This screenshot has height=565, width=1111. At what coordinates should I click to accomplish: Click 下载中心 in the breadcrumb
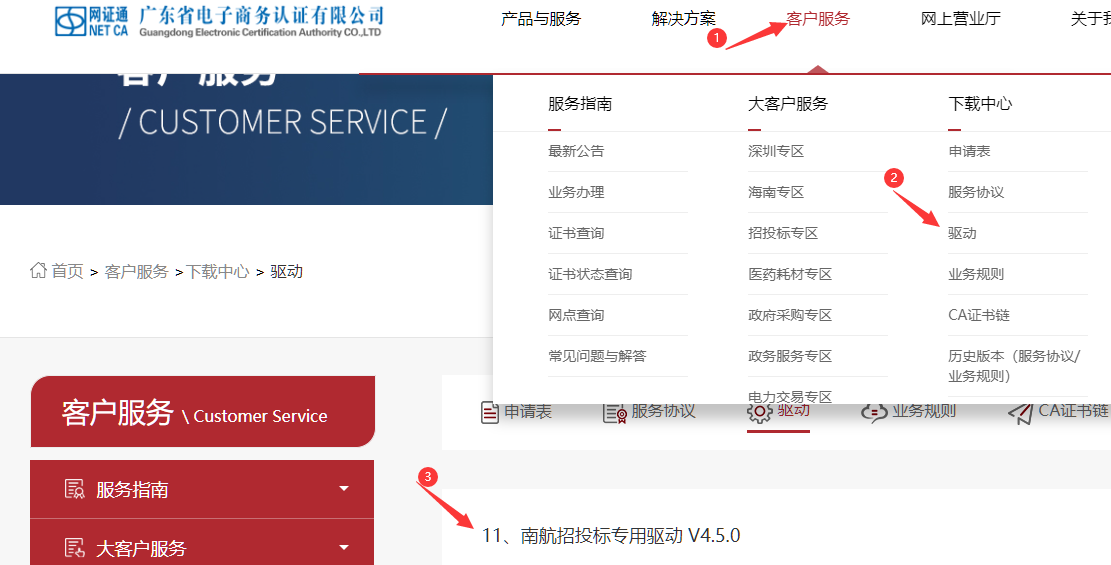(x=218, y=271)
